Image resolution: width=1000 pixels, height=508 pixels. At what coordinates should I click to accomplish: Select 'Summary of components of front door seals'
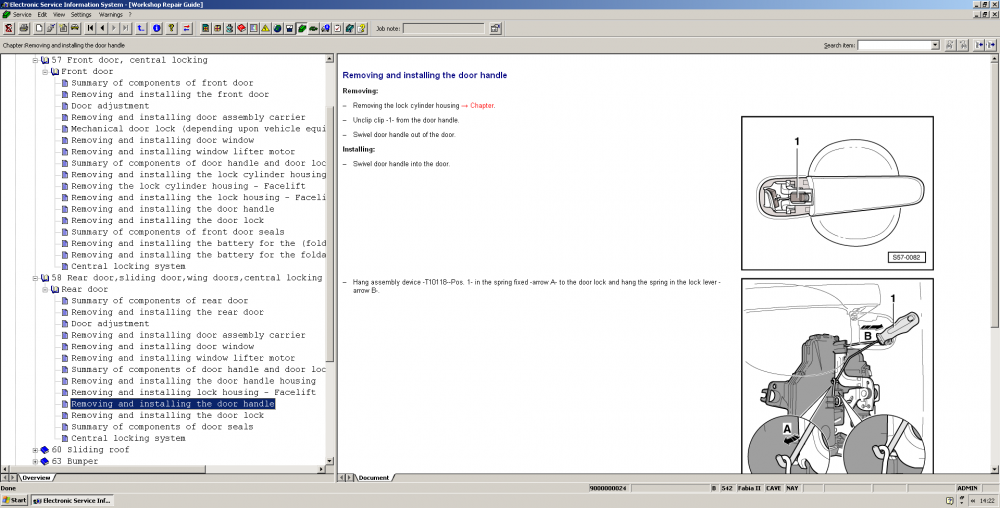(177, 232)
